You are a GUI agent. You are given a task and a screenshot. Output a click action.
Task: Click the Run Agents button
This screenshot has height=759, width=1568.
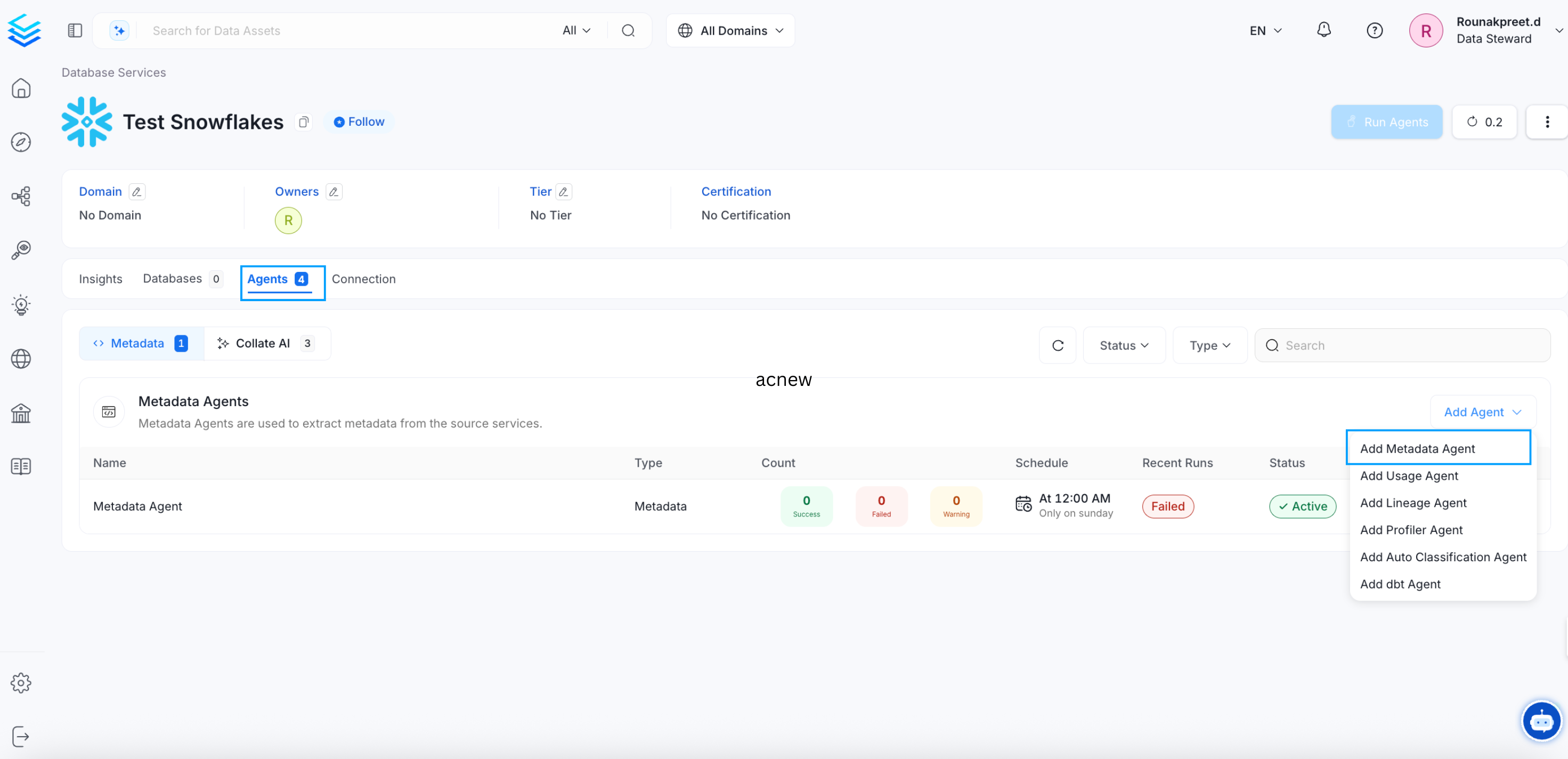click(x=1387, y=121)
